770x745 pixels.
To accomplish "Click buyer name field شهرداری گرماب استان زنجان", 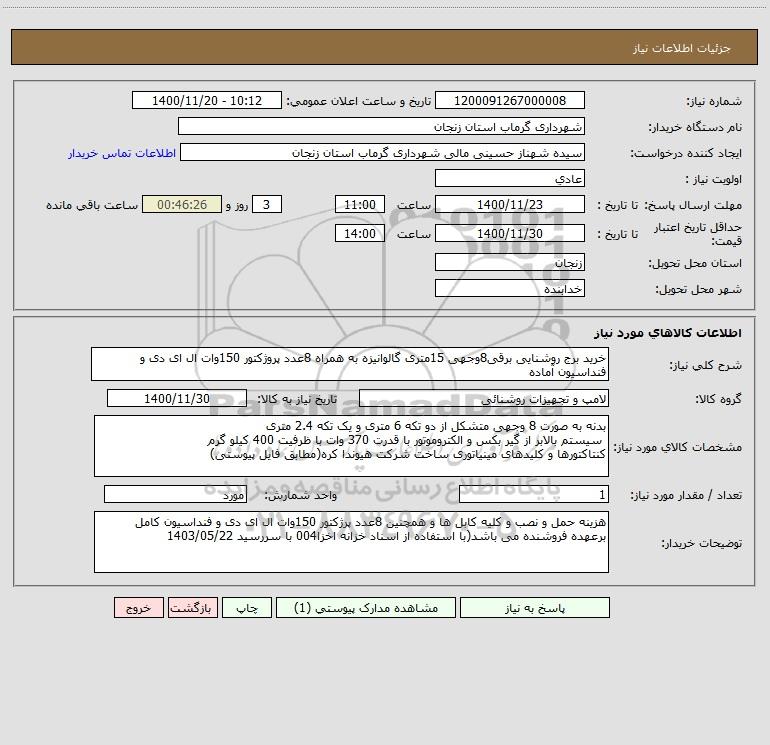I will (x=381, y=126).
